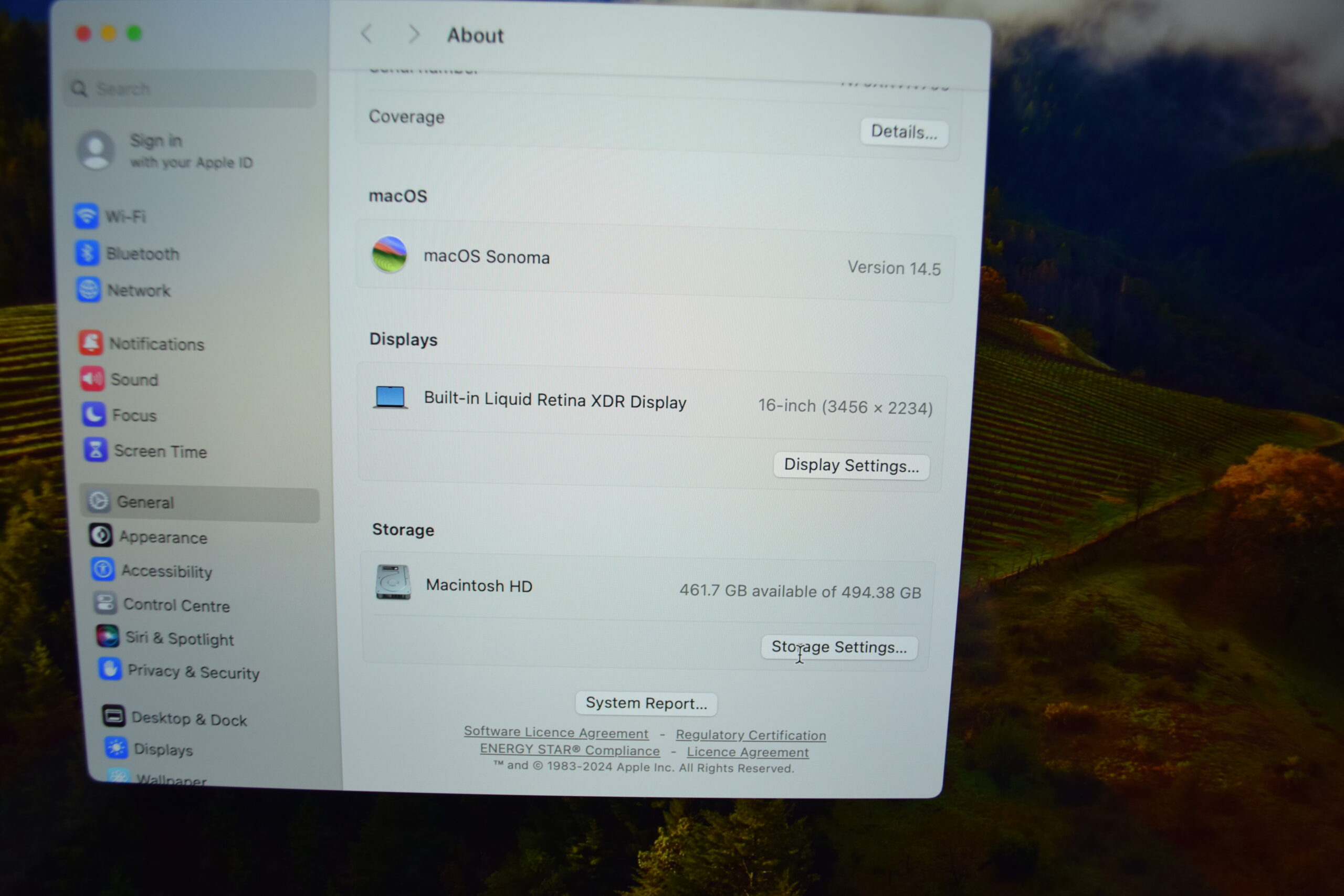Open the Displays sun icon in sidebar
The height and width of the screenshot is (896, 1344).
[117, 747]
